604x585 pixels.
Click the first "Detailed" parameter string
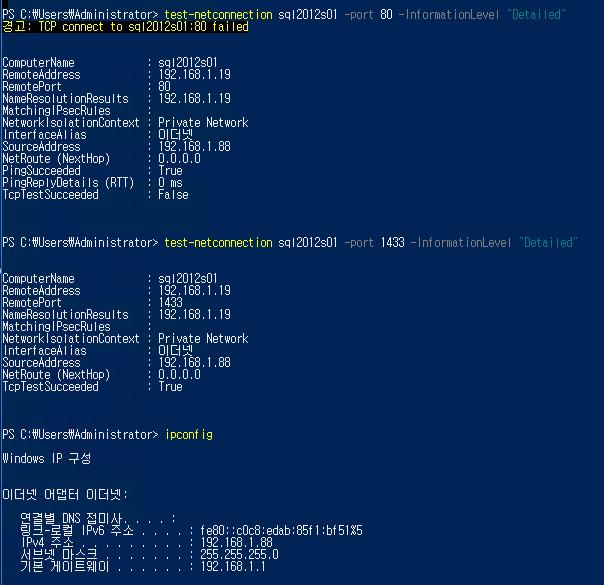(537, 15)
